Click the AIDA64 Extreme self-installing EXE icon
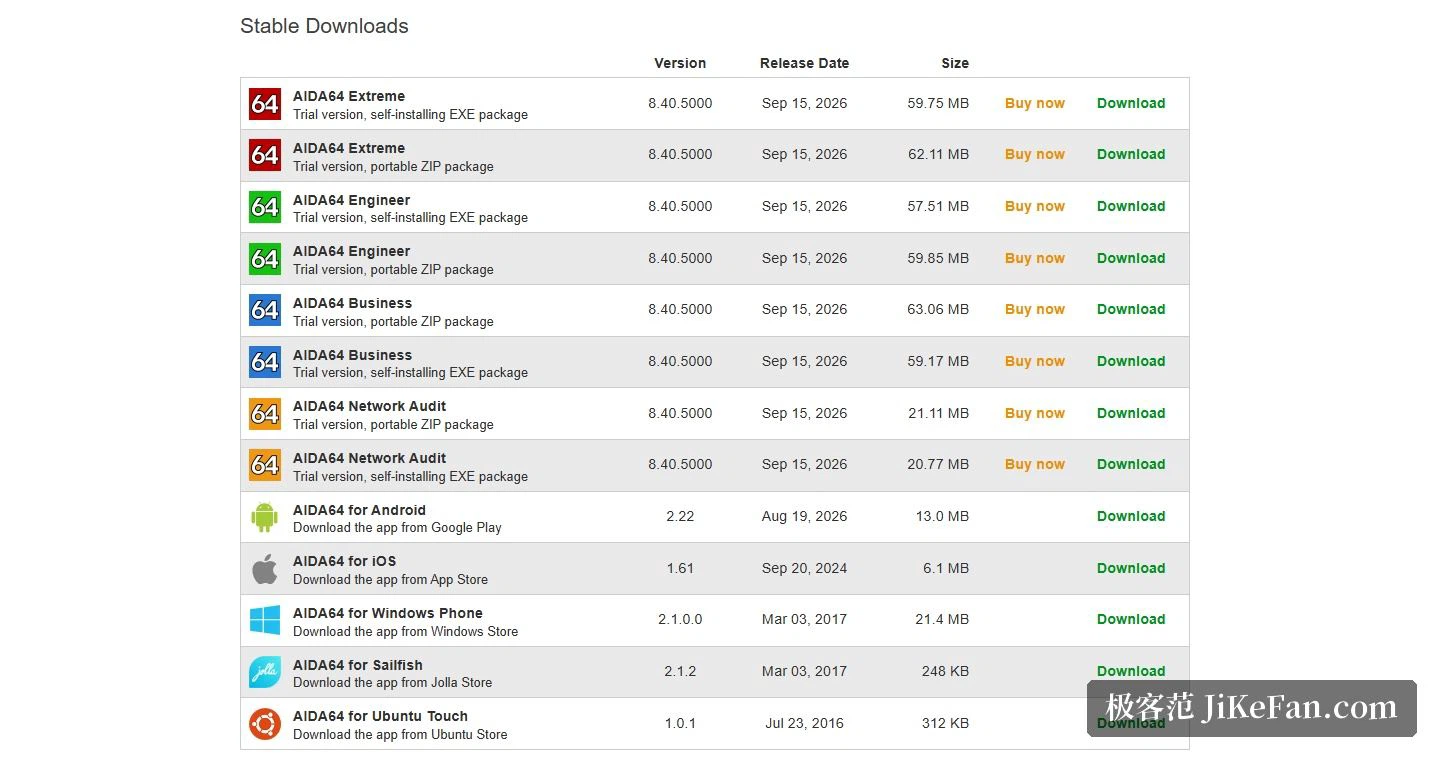1440x760 pixels. click(x=265, y=103)
